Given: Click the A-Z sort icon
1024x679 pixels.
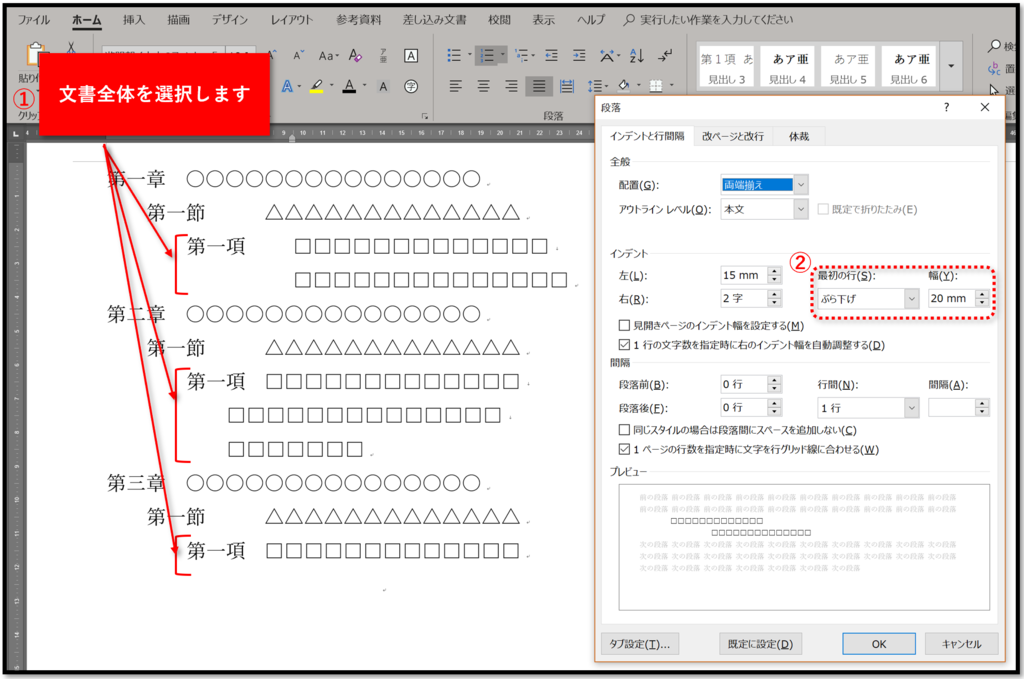Looking at the screenshot, I should coord(637,55).
